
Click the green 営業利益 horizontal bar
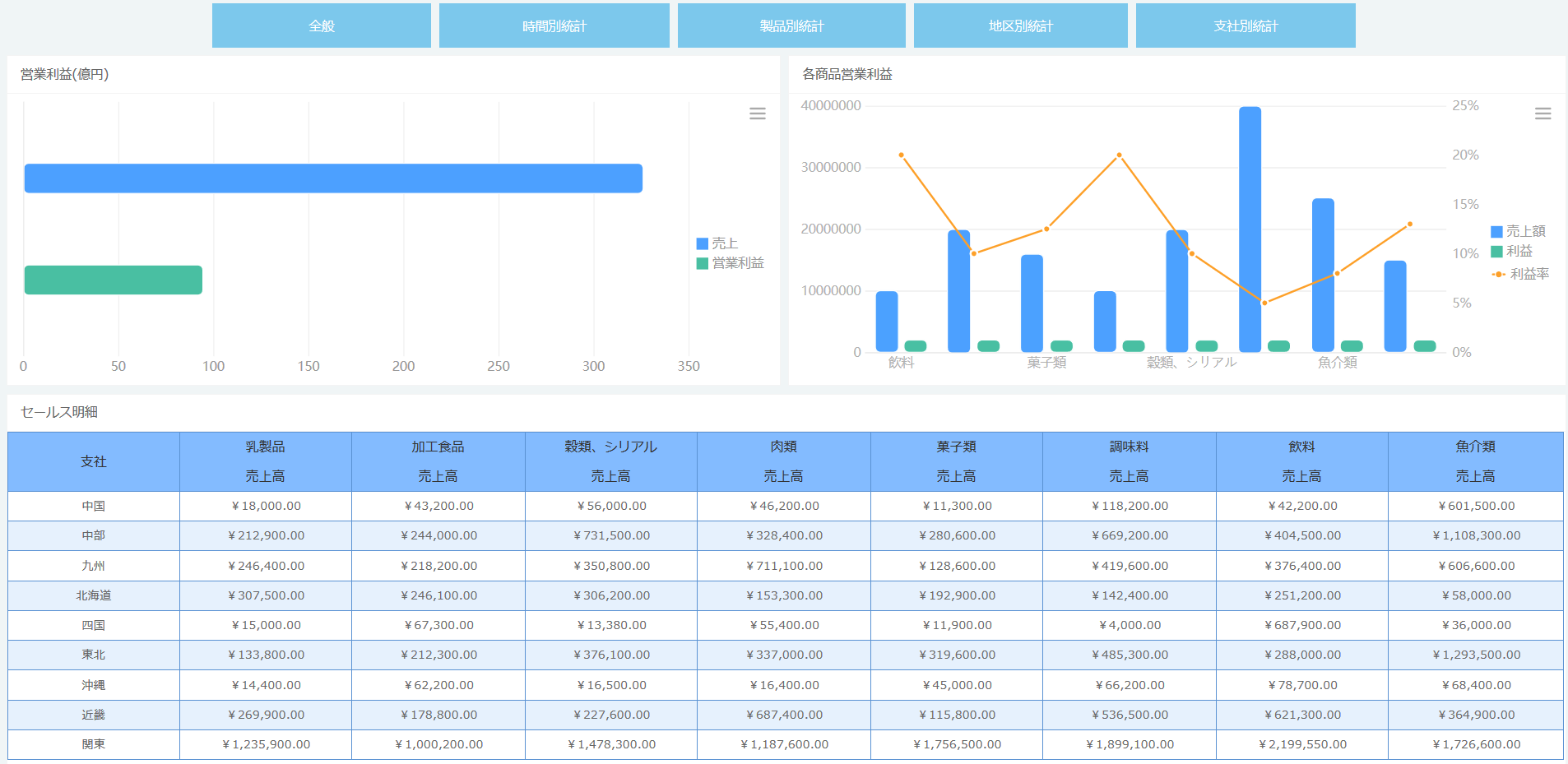click(114, 280)
